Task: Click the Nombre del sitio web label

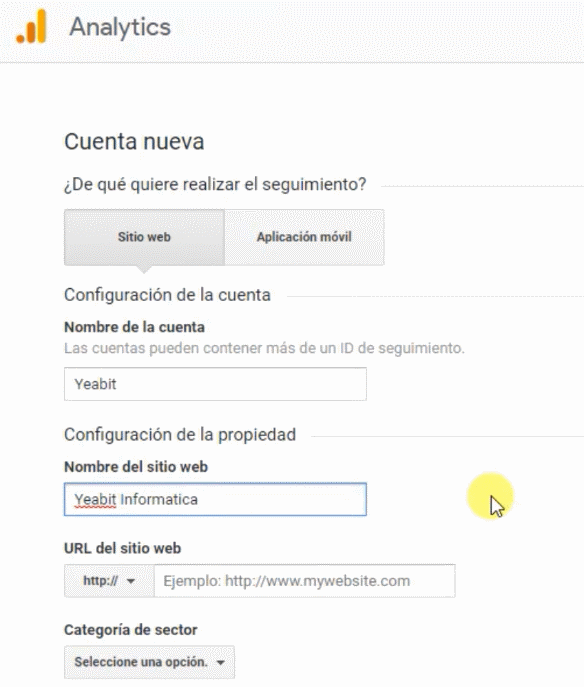Action: [x=136, y=467]
